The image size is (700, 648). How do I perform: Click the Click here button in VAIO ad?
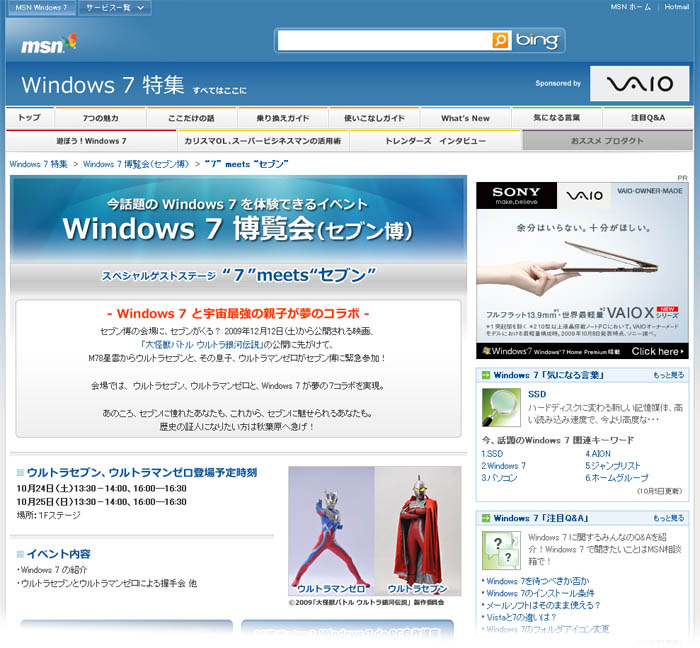click(x=657, y=352)
